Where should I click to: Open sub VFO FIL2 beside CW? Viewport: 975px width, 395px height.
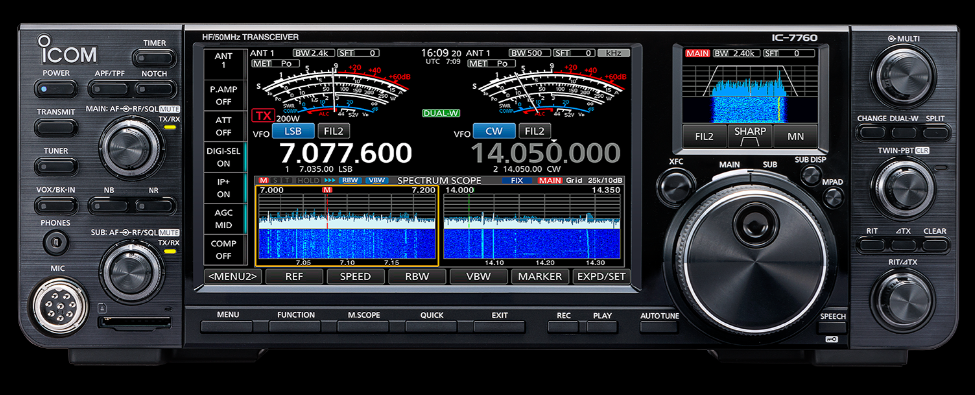[535, 131]
